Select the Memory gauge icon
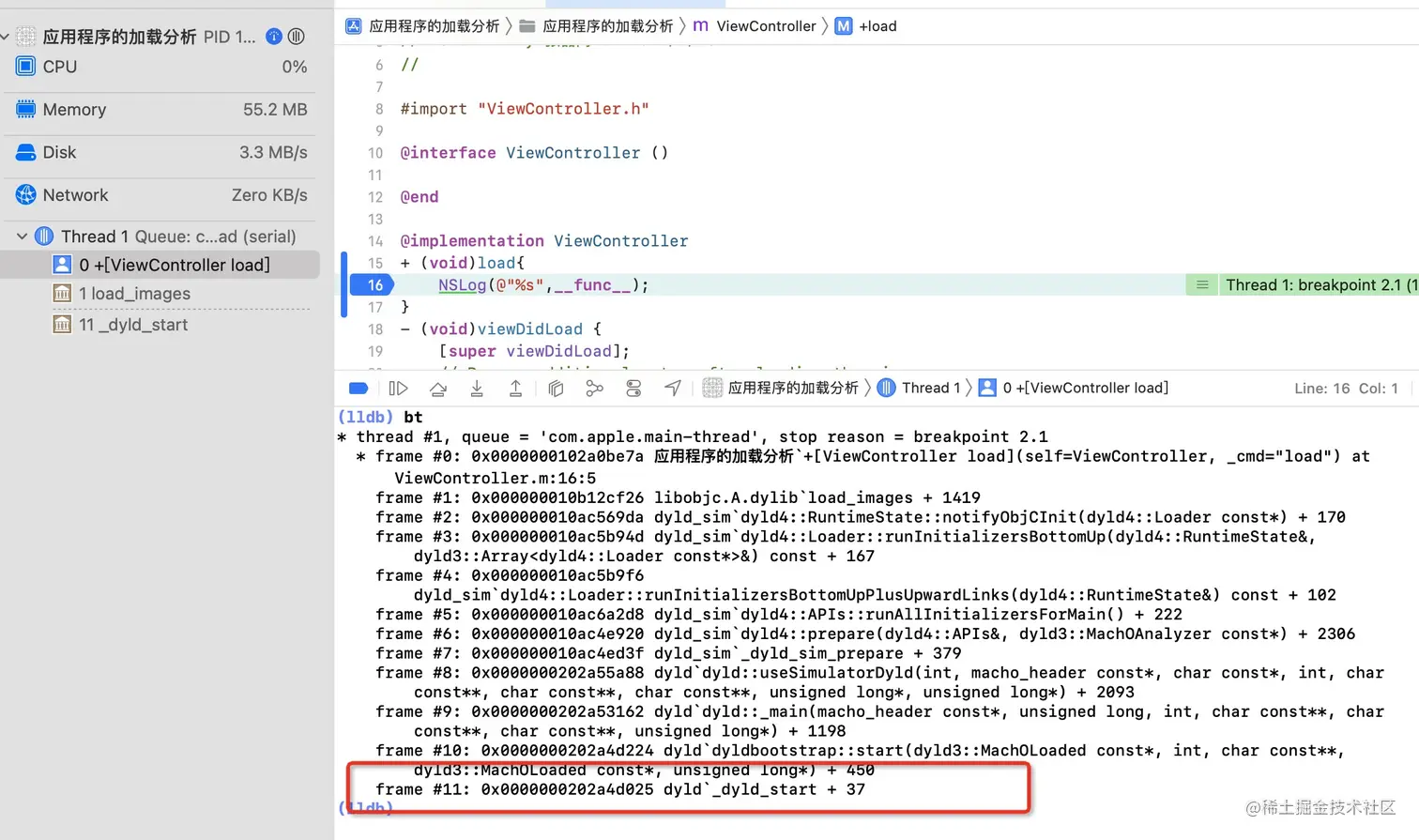This screenshot has width=1419, height=840. point(25,109)
